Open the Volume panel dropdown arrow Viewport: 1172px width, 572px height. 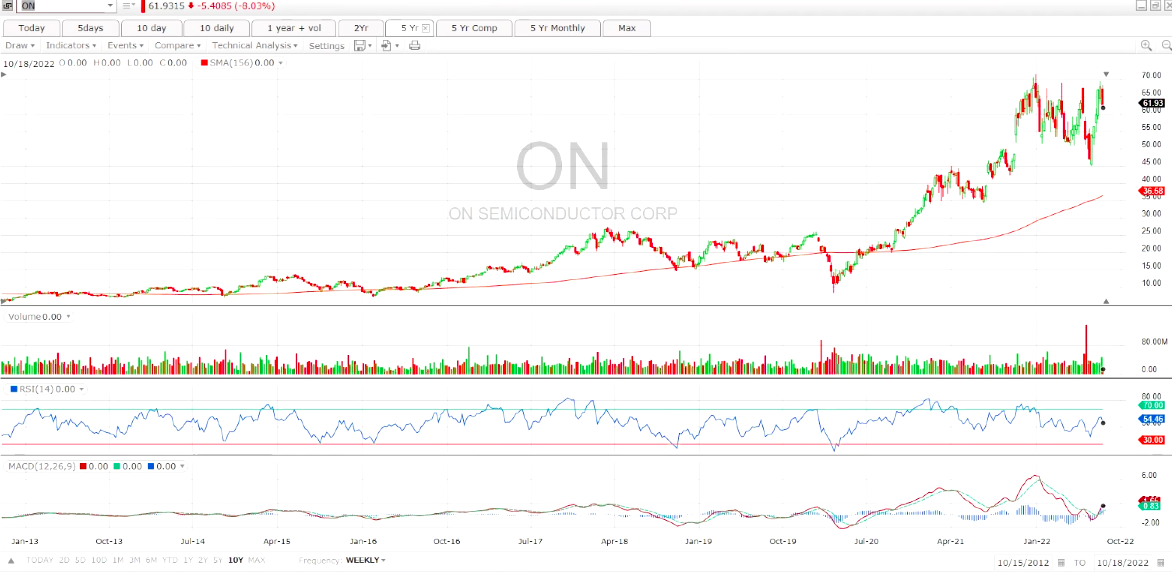coord(68,317)
